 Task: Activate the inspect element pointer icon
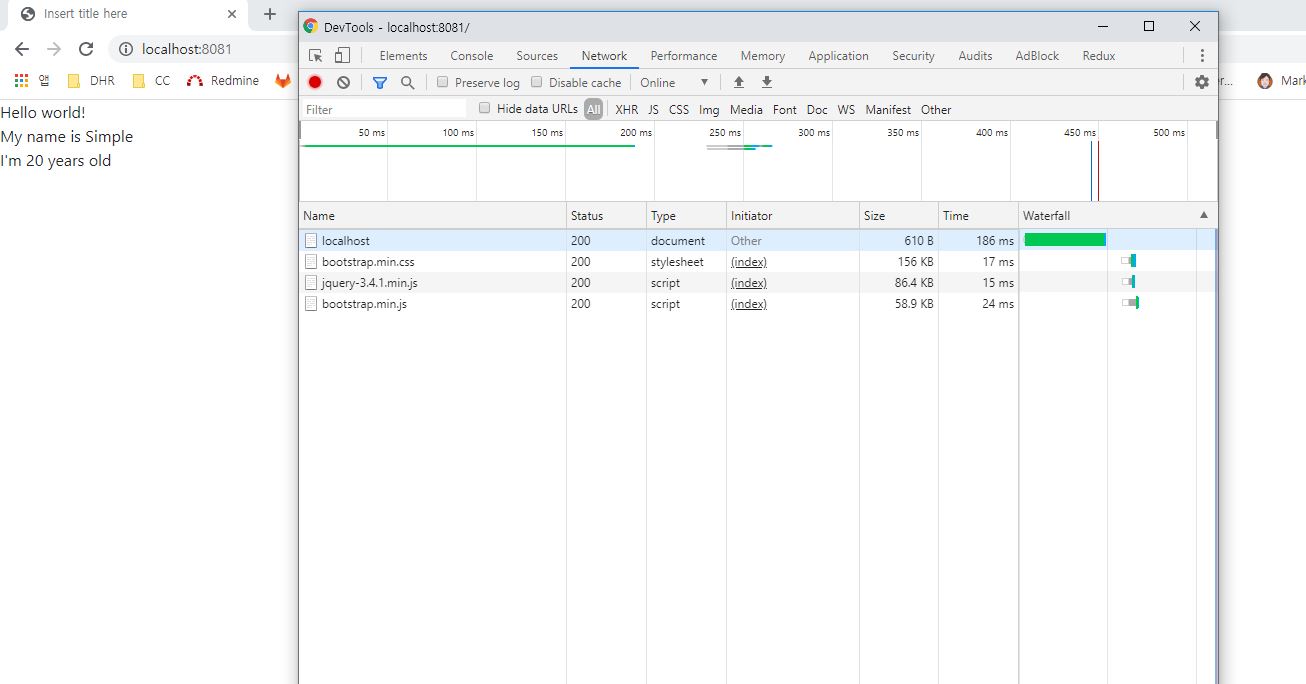click(316, 55)
